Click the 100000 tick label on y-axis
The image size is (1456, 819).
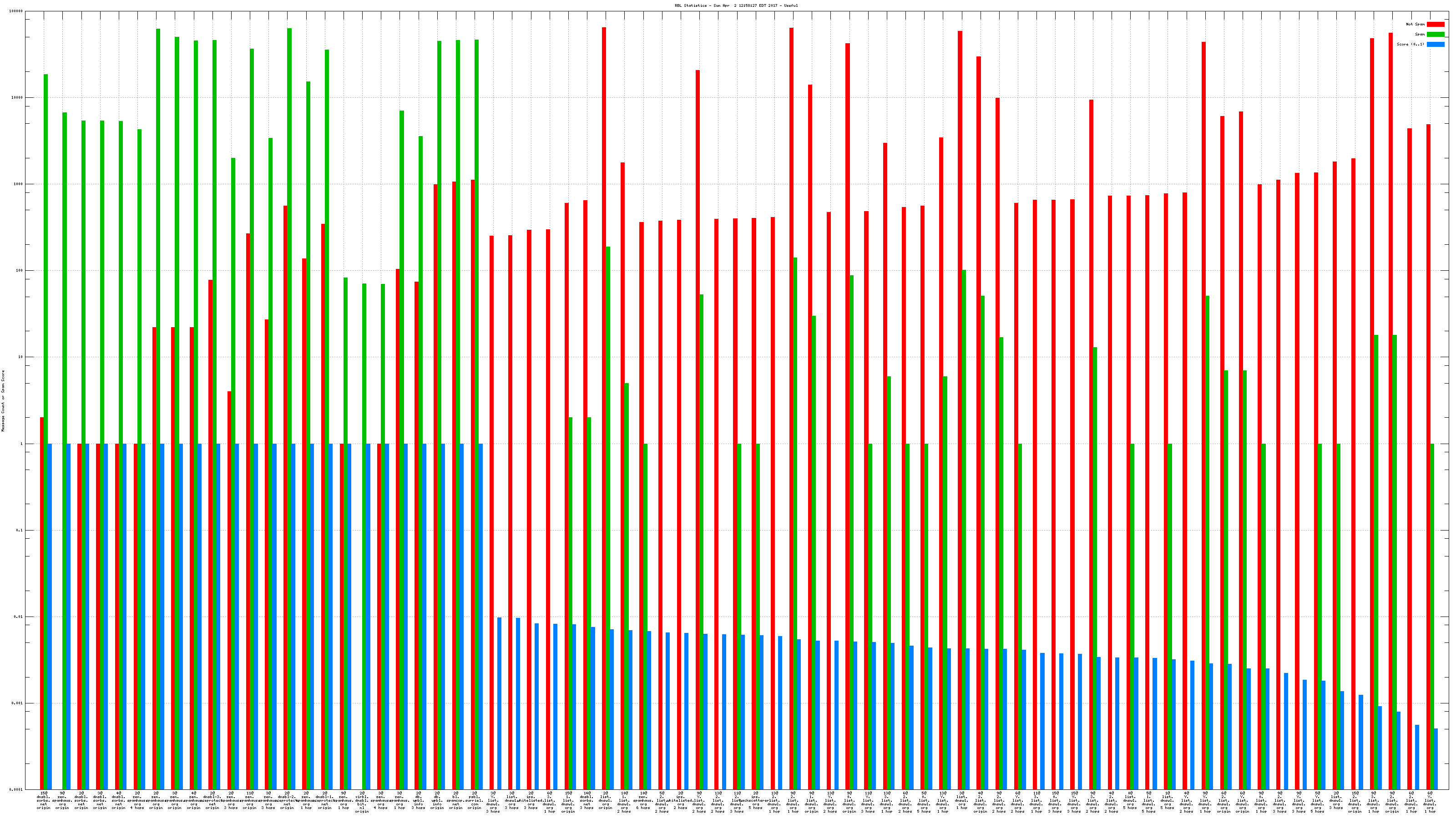click(x=16, y=11)
